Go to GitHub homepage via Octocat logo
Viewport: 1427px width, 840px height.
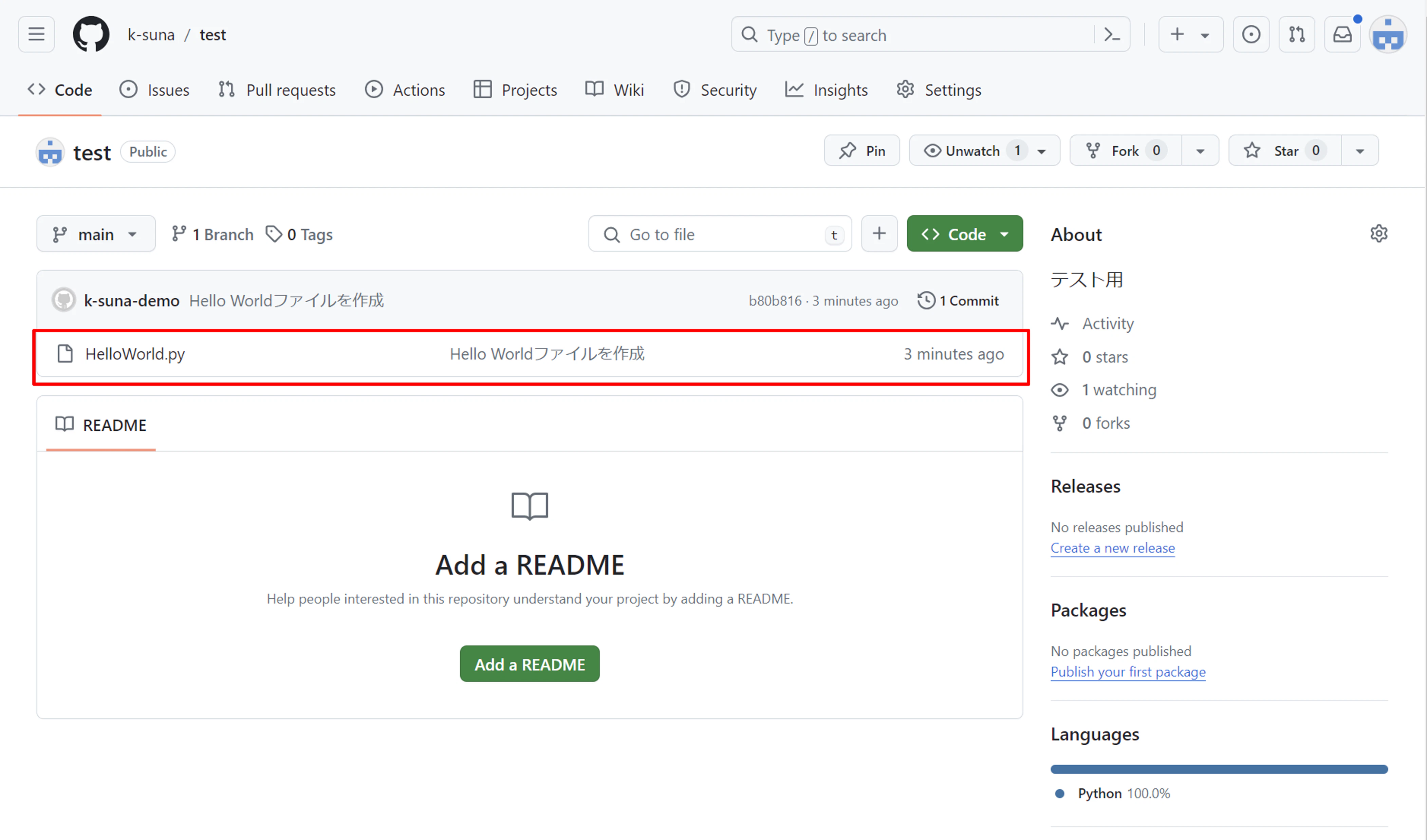point(91,35)
